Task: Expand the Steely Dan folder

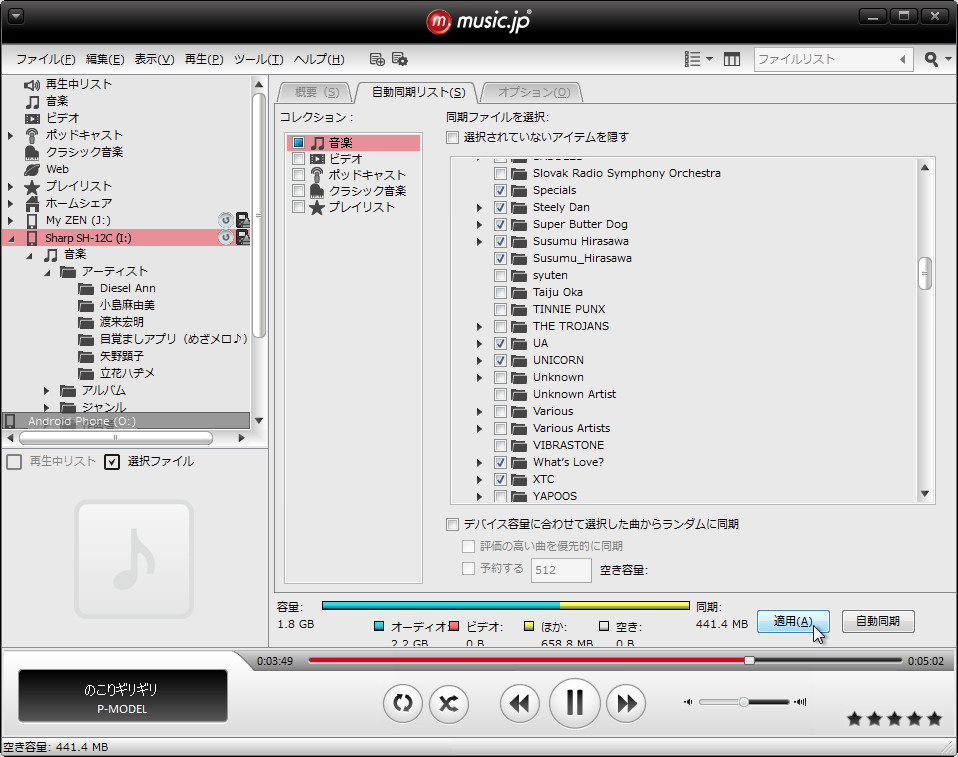Action: click(x=480, y=208)
